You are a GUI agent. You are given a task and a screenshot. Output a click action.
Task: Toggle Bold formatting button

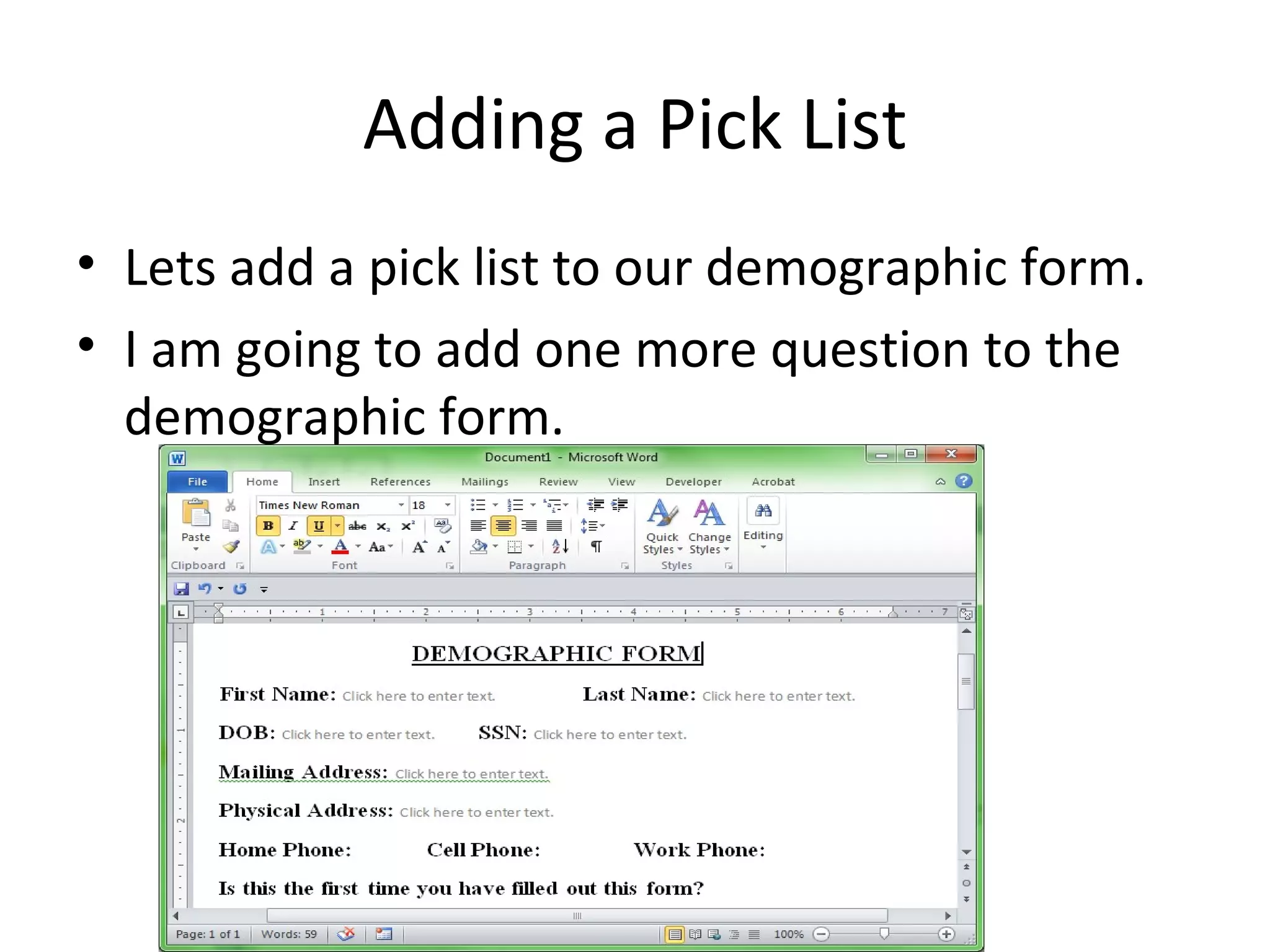click(268, 526)
